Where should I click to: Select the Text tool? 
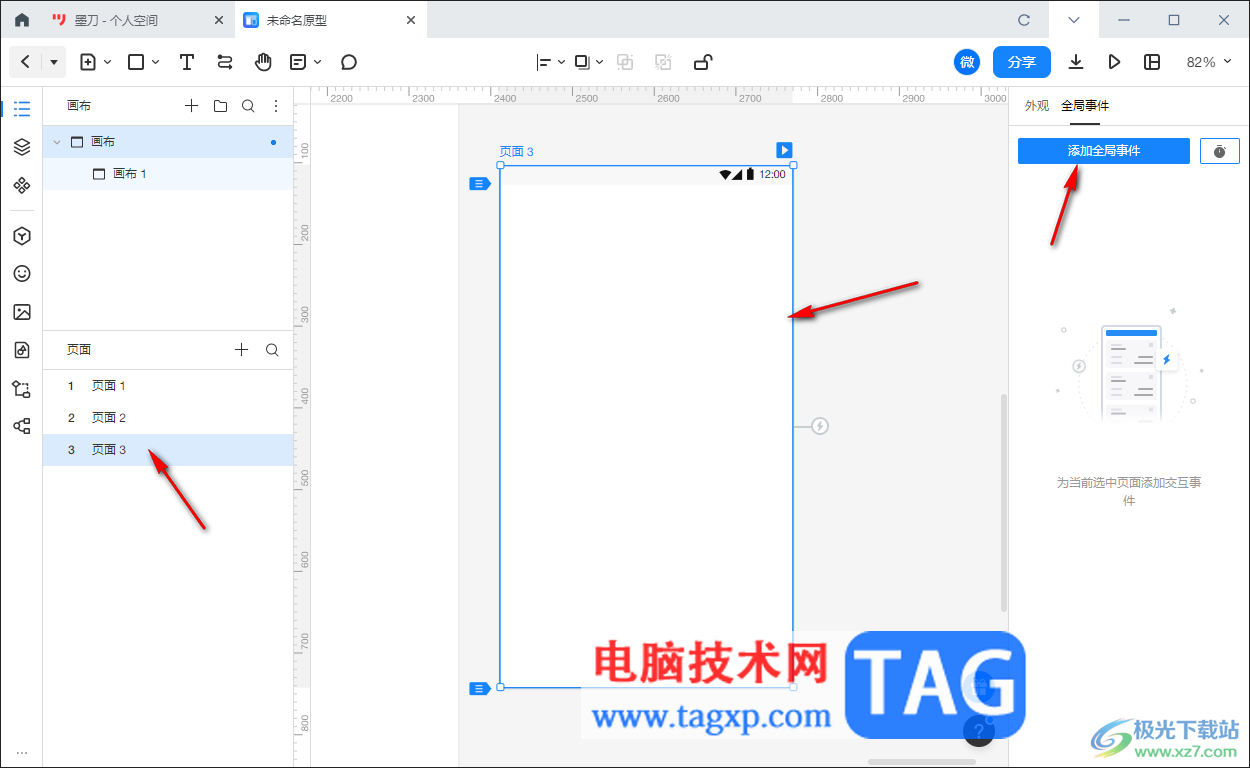[187, 62]
